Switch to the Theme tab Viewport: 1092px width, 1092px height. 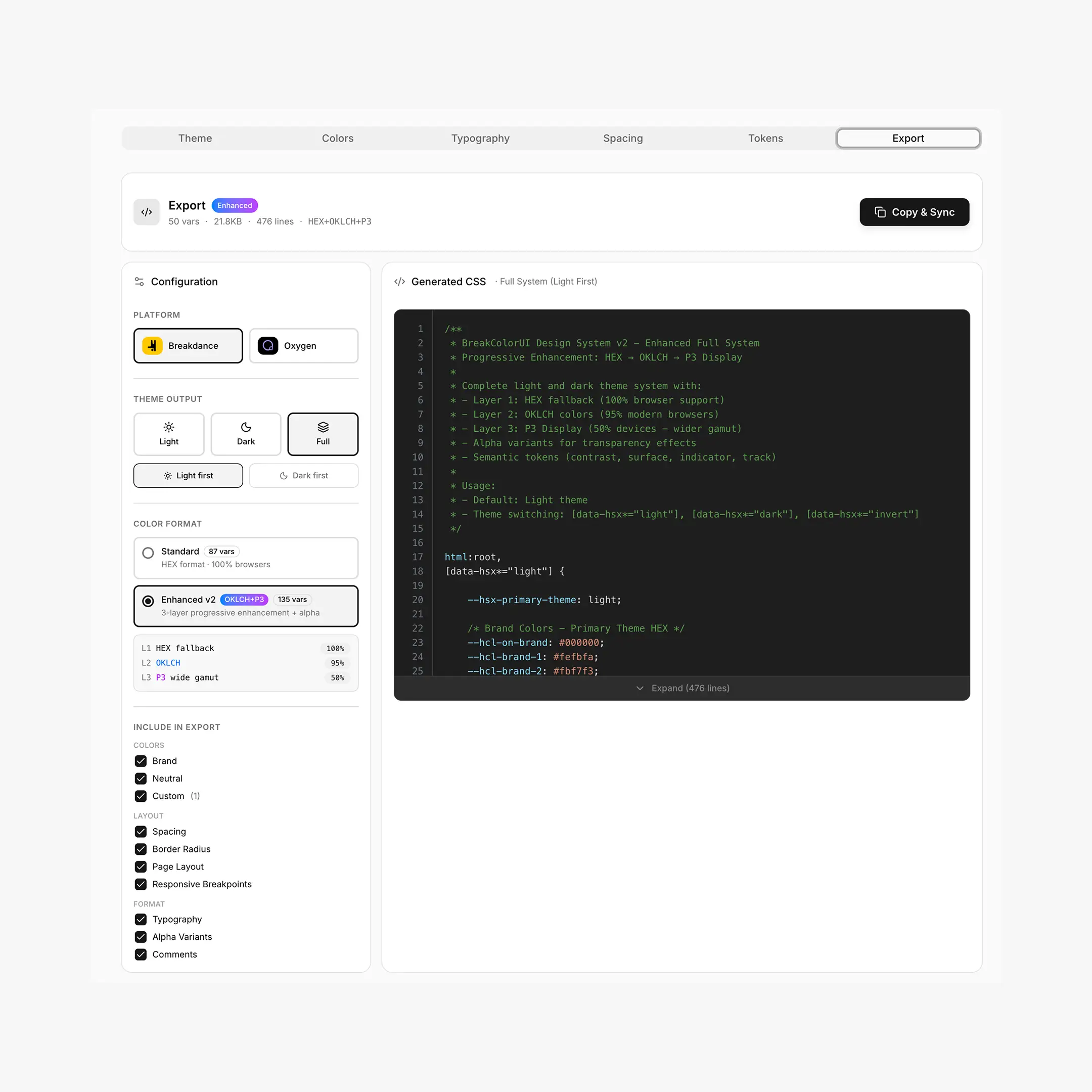pos(195,139)
